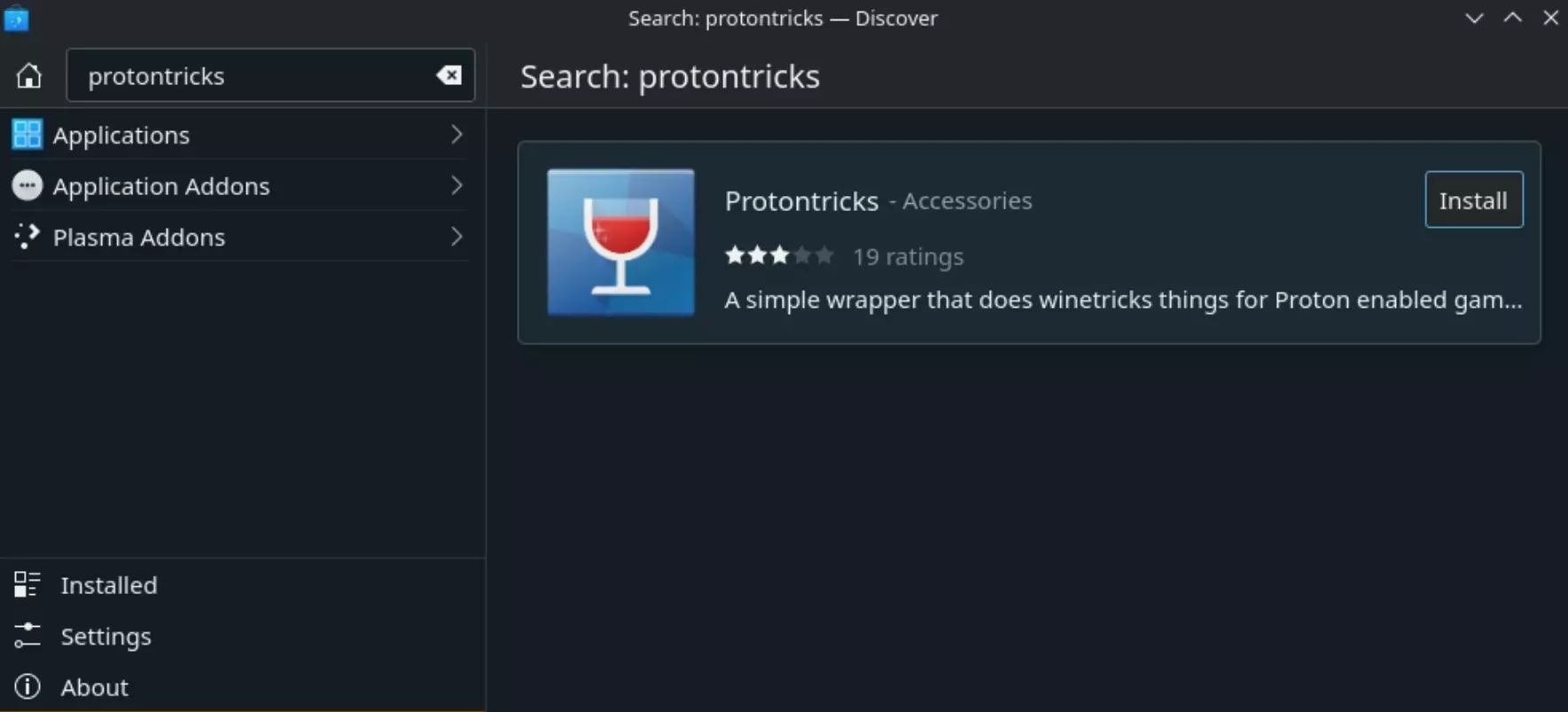Click the Protontricks wine glass thumbnail
Image resolution: width=1568 pixels, height=712 pixels.
click(x=620, y=242)
